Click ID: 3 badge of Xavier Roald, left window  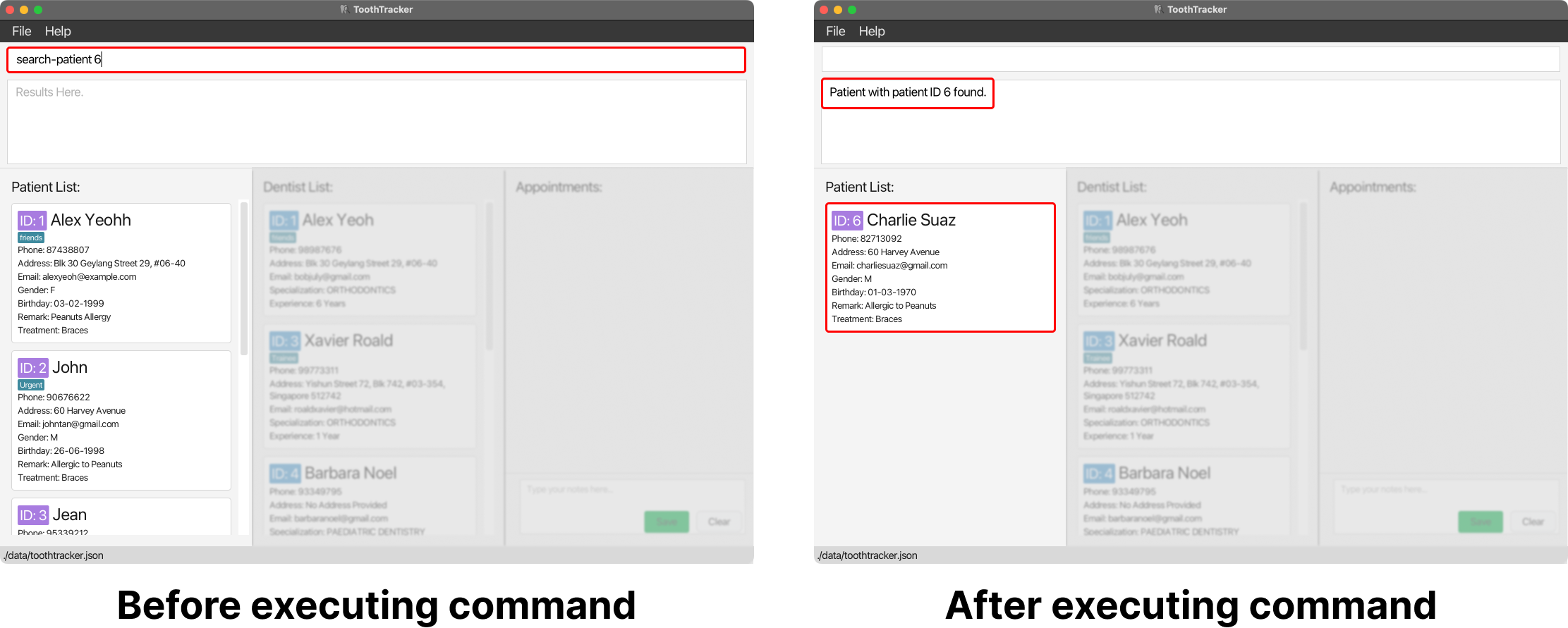(x=285, y=341)
